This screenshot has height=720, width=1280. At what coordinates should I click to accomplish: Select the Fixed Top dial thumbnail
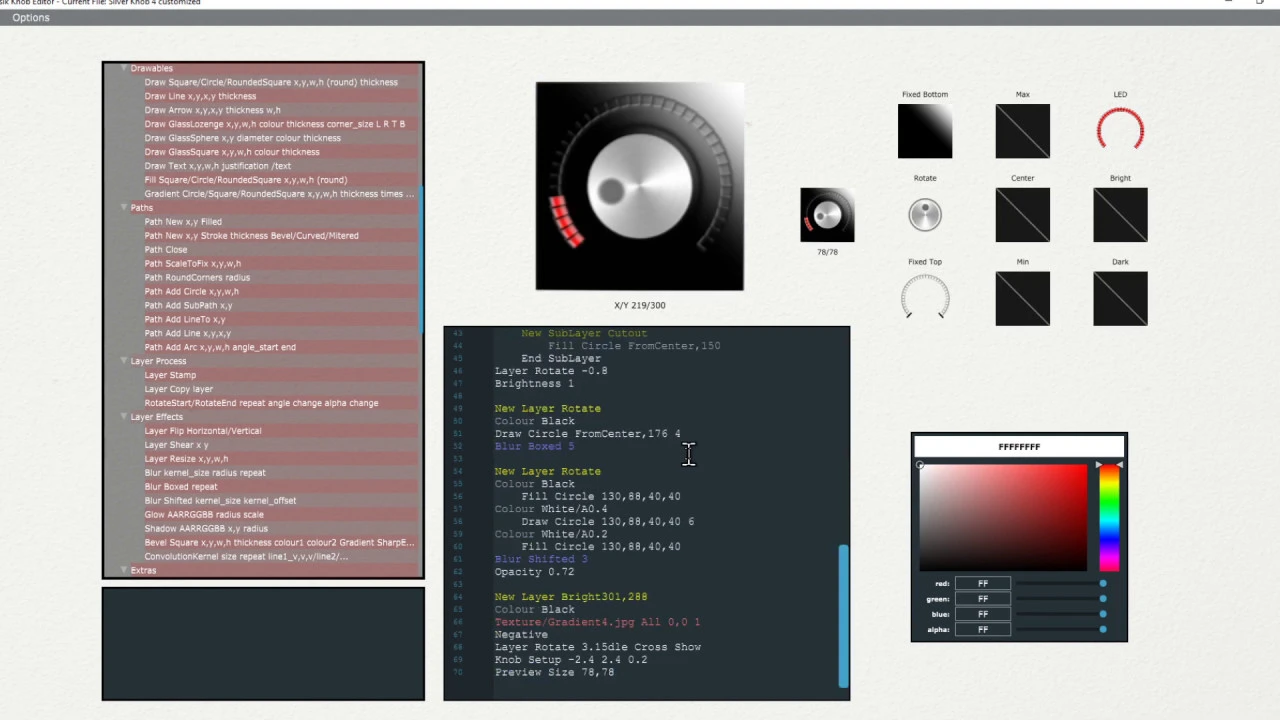click(925, 298)
